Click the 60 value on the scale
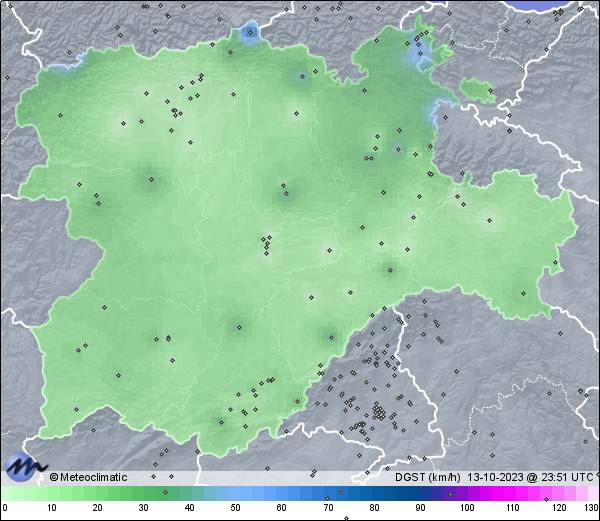This screenshot has height=521, width=600. 282,508
